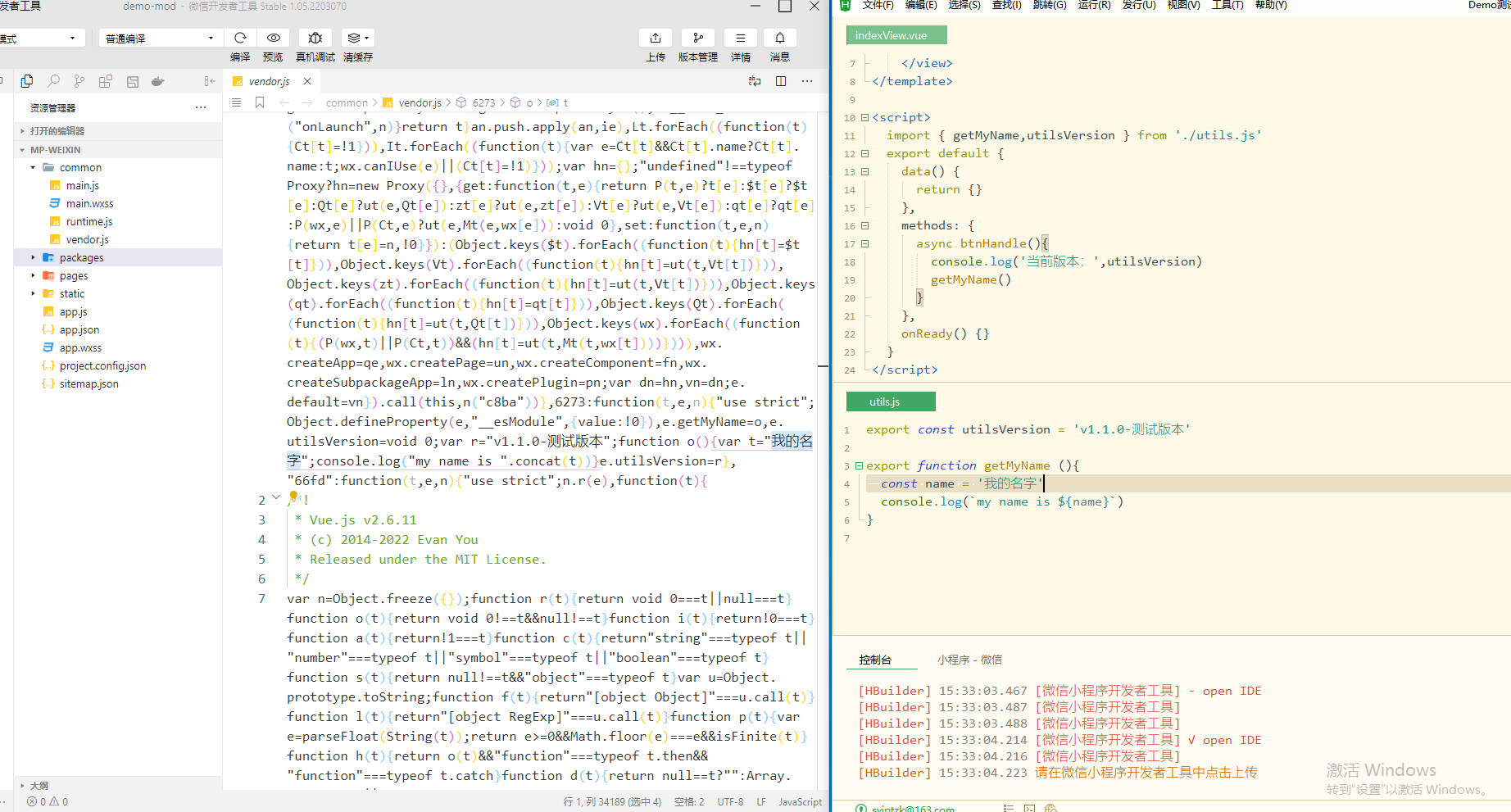Select the search icon in the left sidebar

[52, 81]
